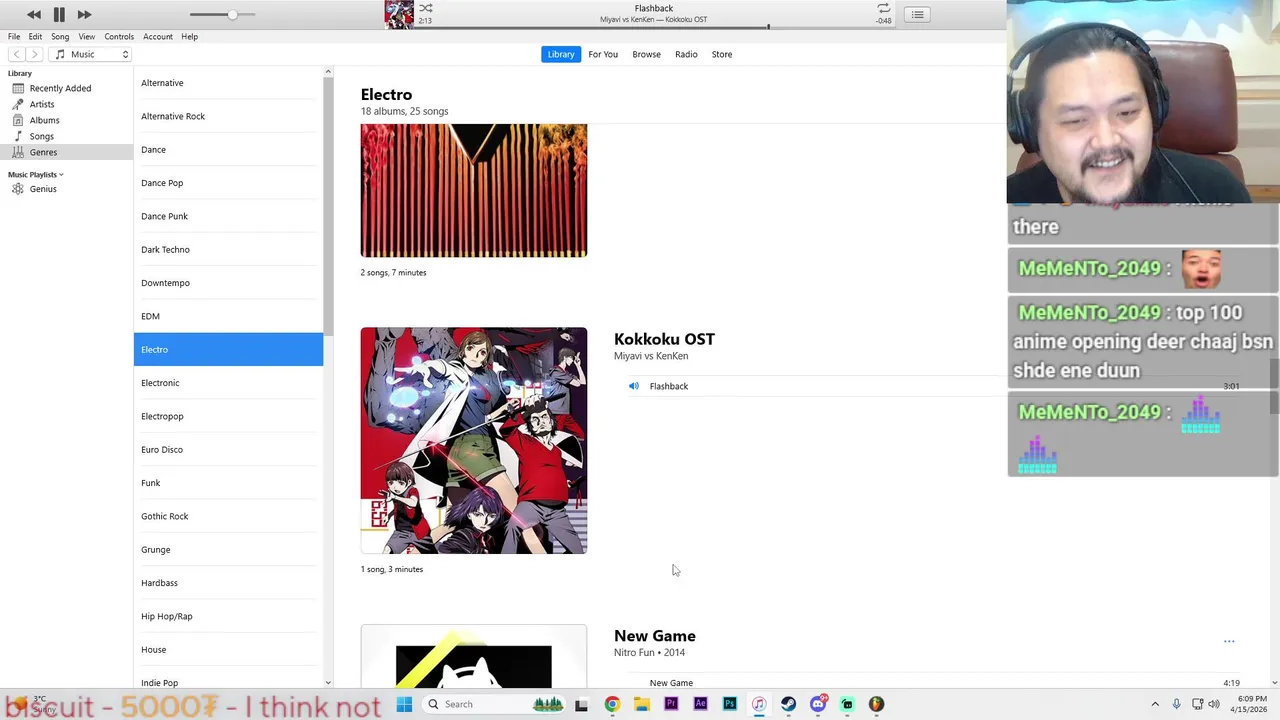
Task: Switch to the Store tab
Action: pos(722,54)
